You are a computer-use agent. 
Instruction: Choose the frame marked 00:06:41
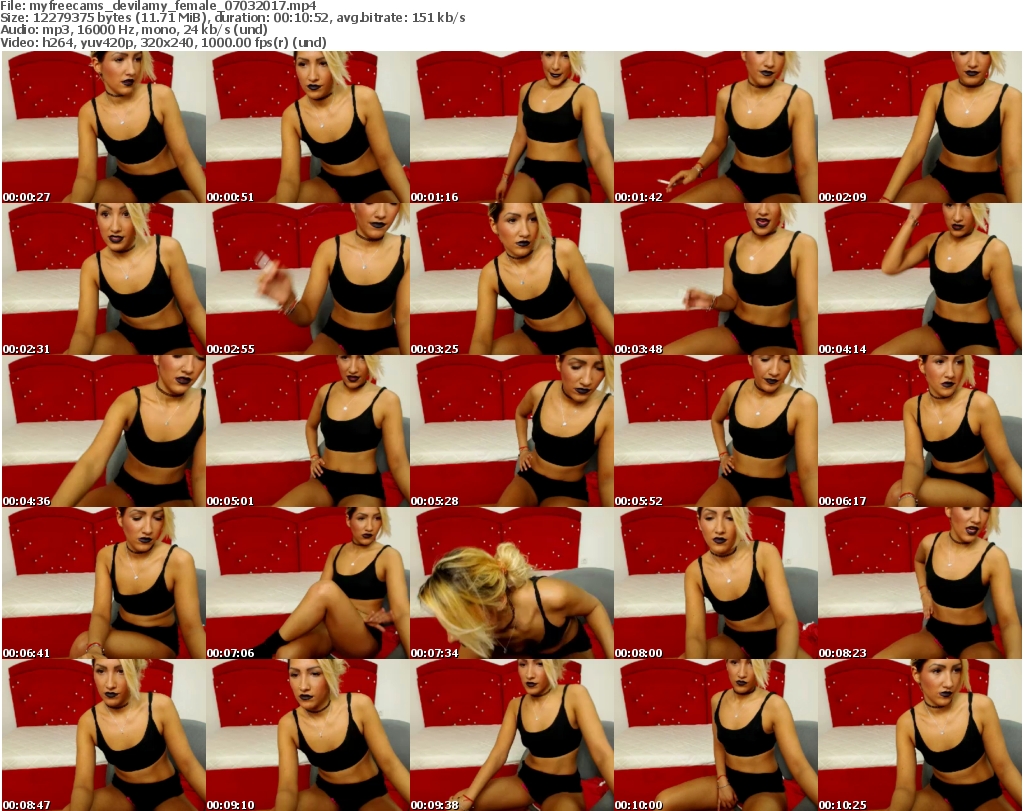[x=104, y=583]
